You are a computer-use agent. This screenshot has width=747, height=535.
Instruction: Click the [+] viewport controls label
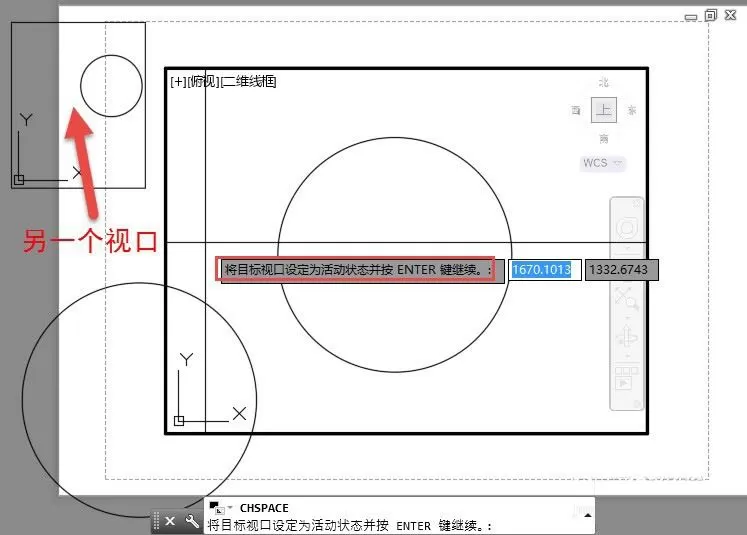click(x=179, y=81)
